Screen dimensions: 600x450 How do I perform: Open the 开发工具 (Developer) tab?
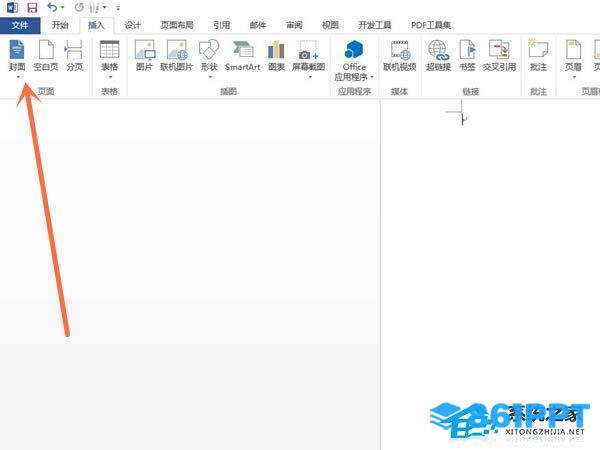coord(375,25)
